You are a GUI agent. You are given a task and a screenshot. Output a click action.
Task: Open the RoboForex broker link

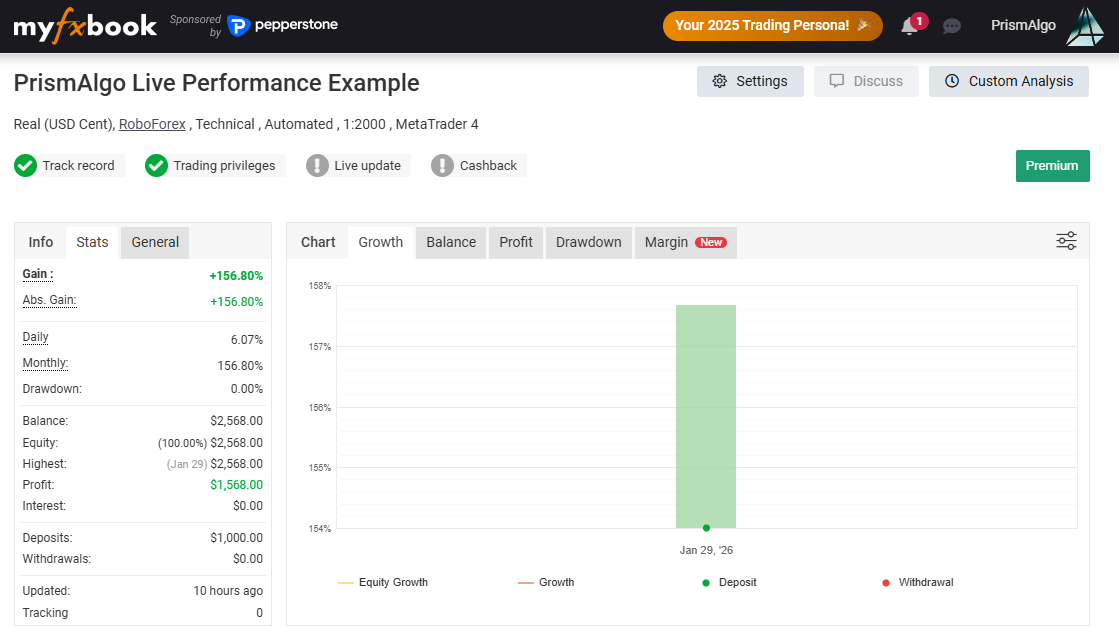point(152,124)
